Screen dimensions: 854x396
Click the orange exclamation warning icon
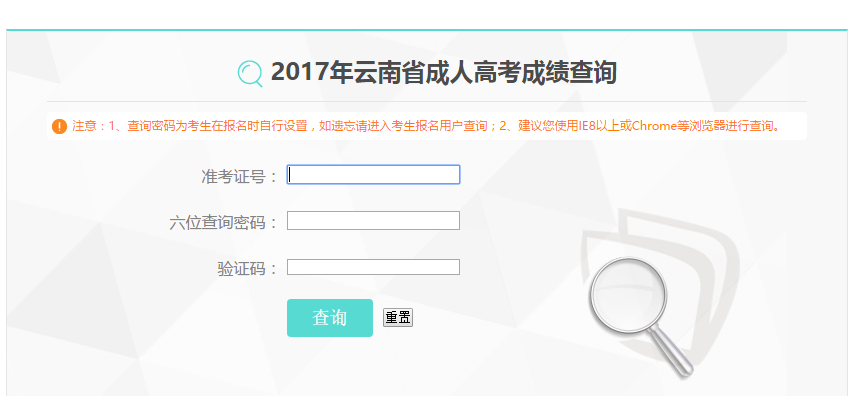[x=59, y=126]
